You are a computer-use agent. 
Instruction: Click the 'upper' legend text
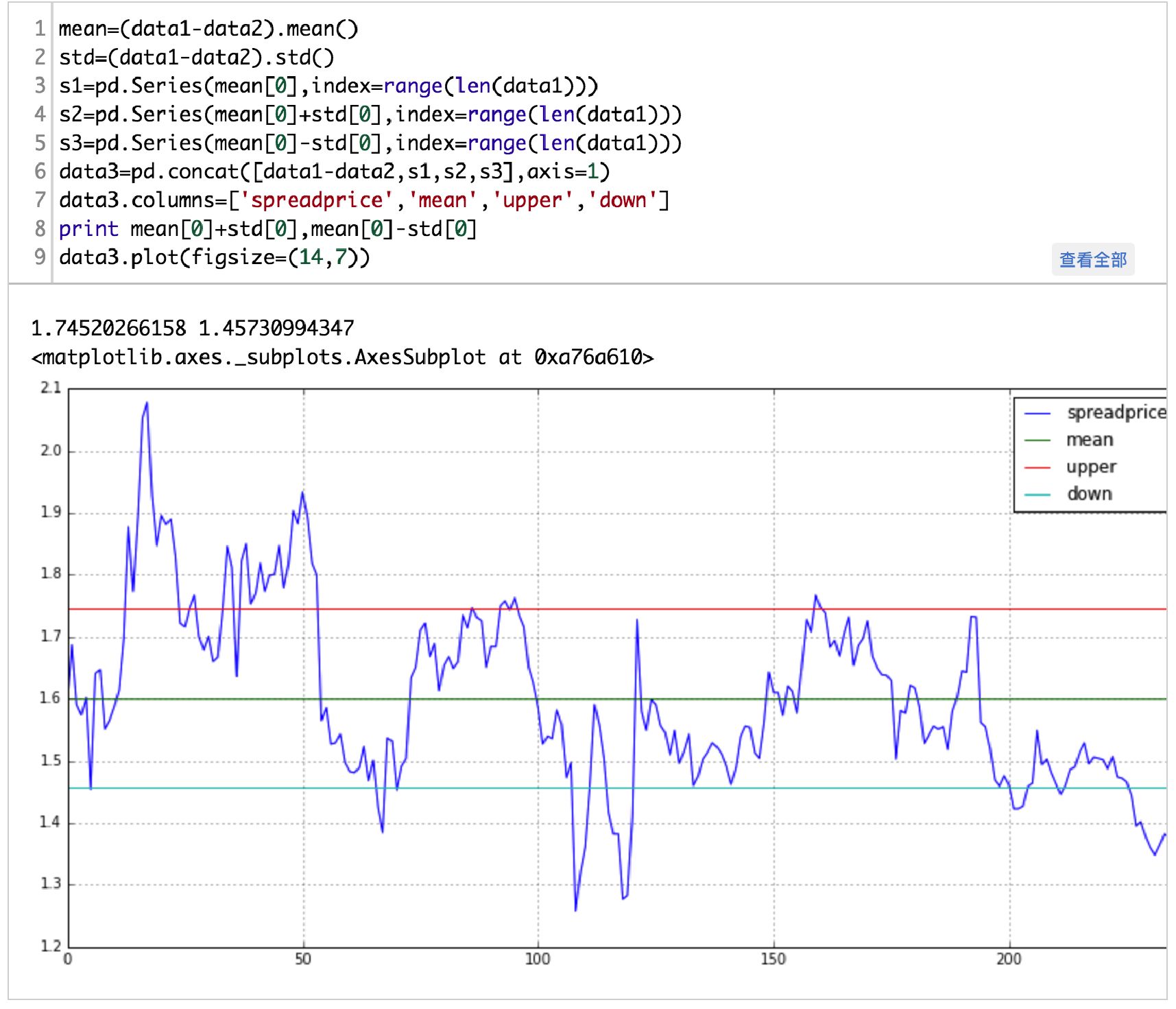[1091, 468]
